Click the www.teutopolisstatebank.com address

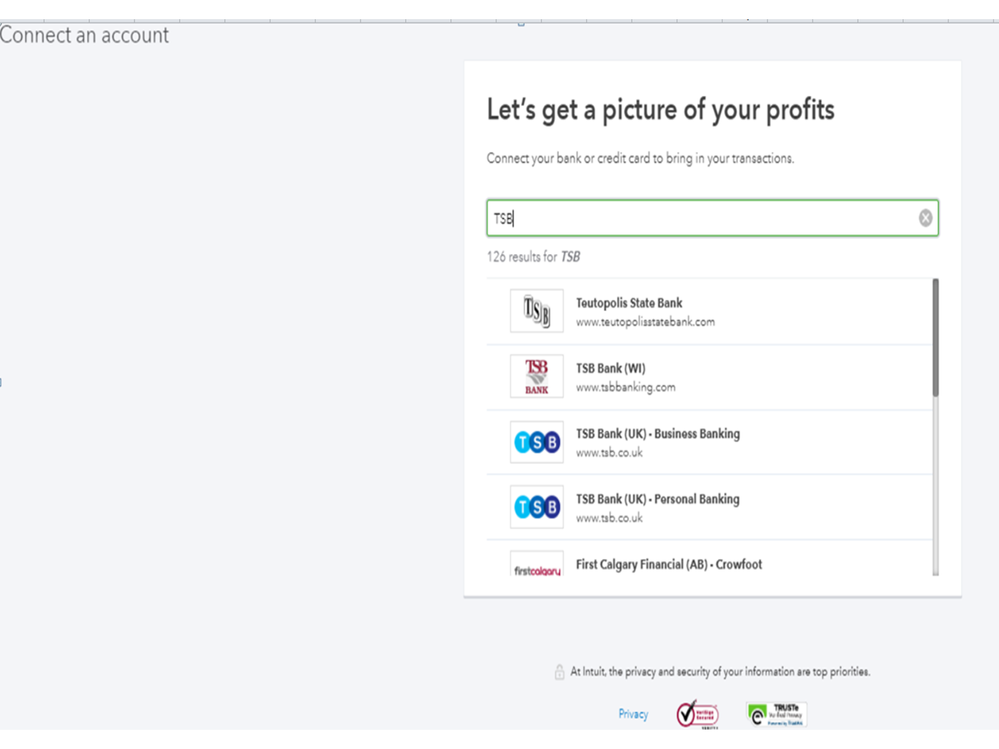click(645, 322)
